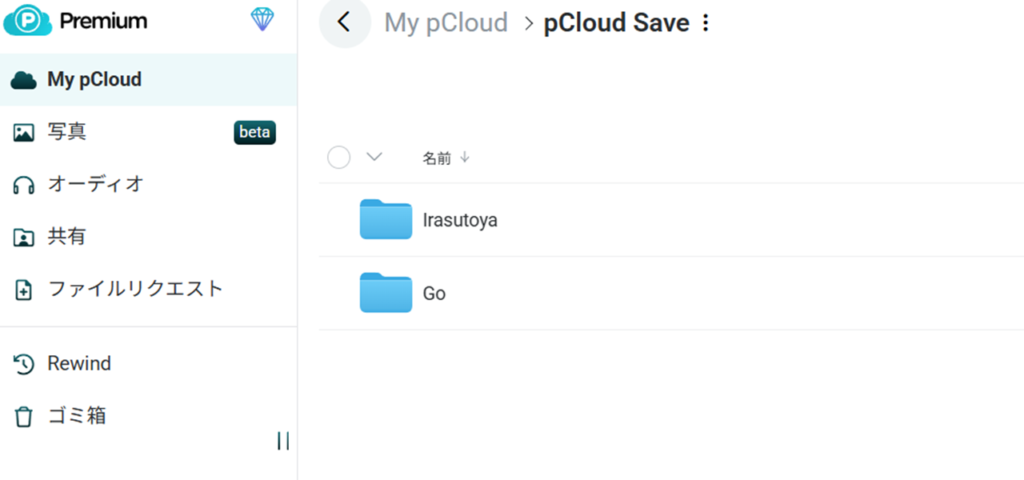Click the 名前 column header

(436, 158)
